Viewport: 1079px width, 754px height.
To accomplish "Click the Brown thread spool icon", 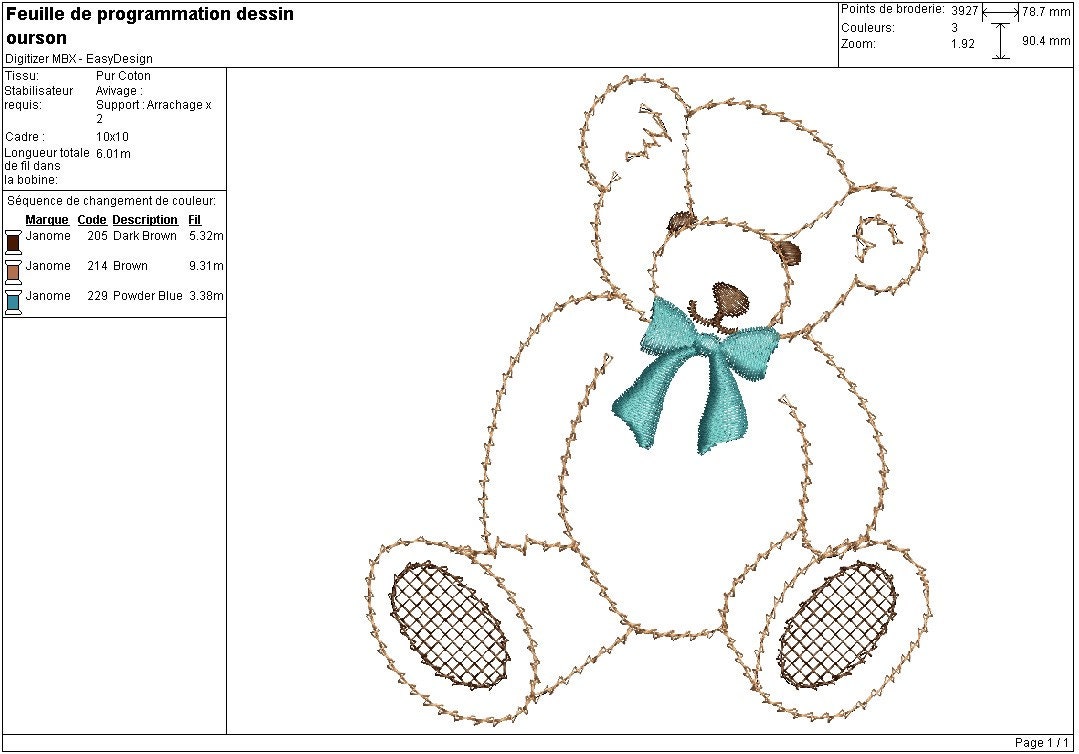I will 13,272.
